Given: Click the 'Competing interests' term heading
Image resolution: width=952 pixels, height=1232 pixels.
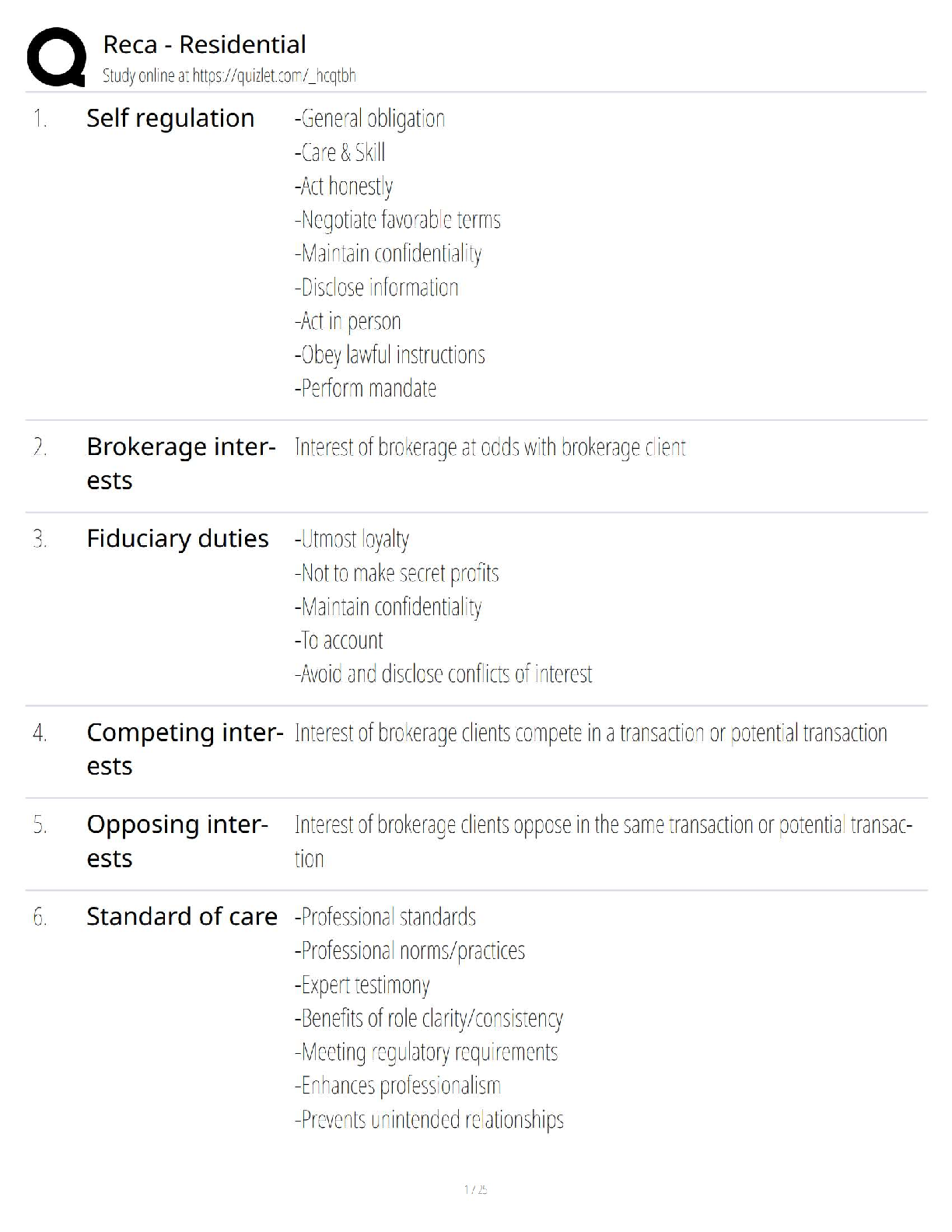Looking at the screenshot, I should point(184,748).
